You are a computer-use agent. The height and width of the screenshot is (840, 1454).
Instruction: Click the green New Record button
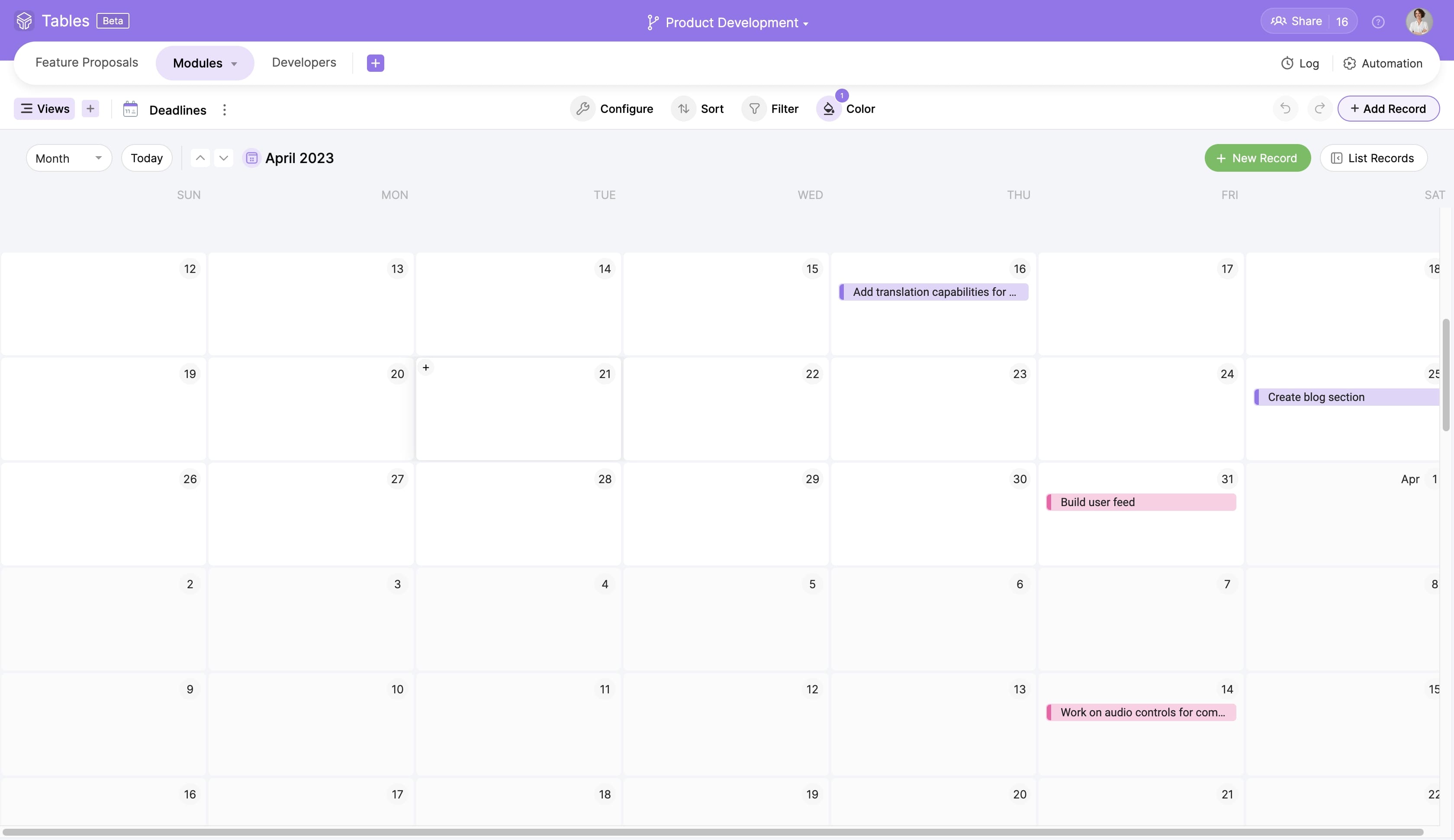(x=1257, y=158)
